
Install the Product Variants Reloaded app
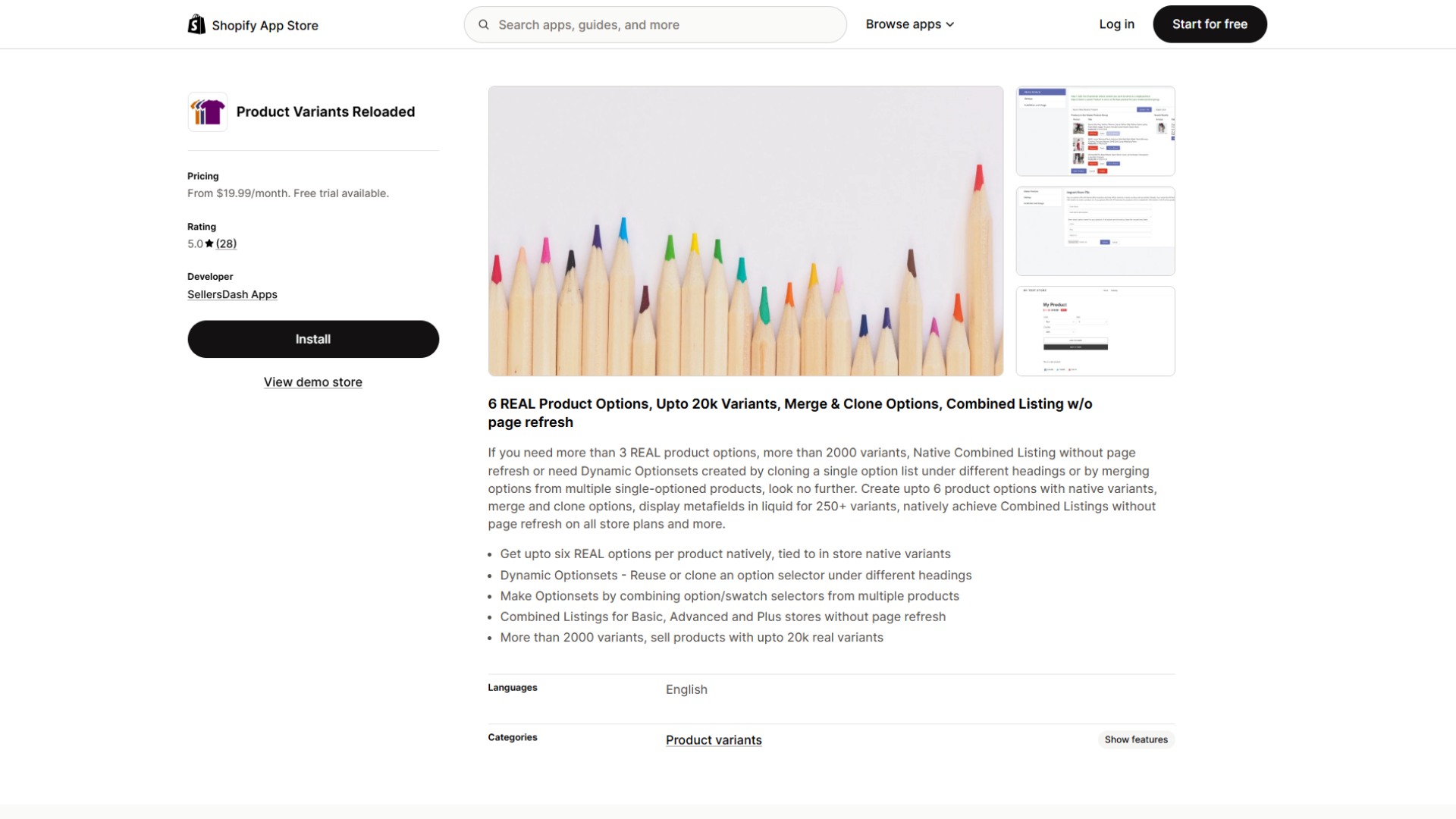point(313,339)
